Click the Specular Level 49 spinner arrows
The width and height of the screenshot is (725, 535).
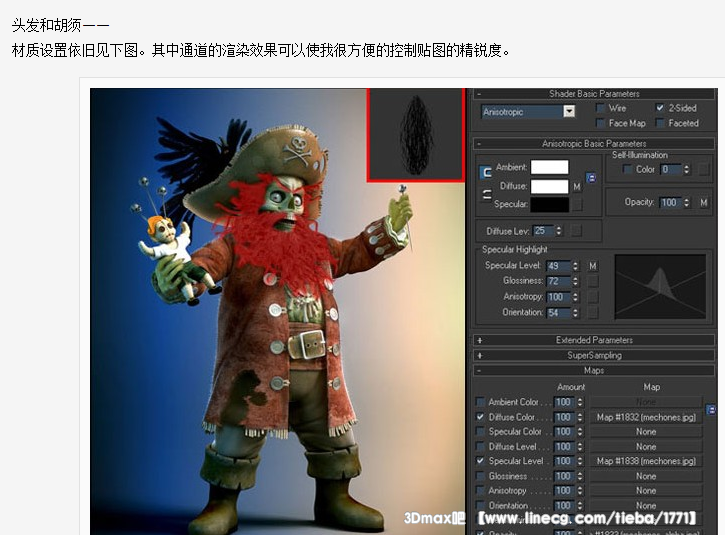point(575,266)
